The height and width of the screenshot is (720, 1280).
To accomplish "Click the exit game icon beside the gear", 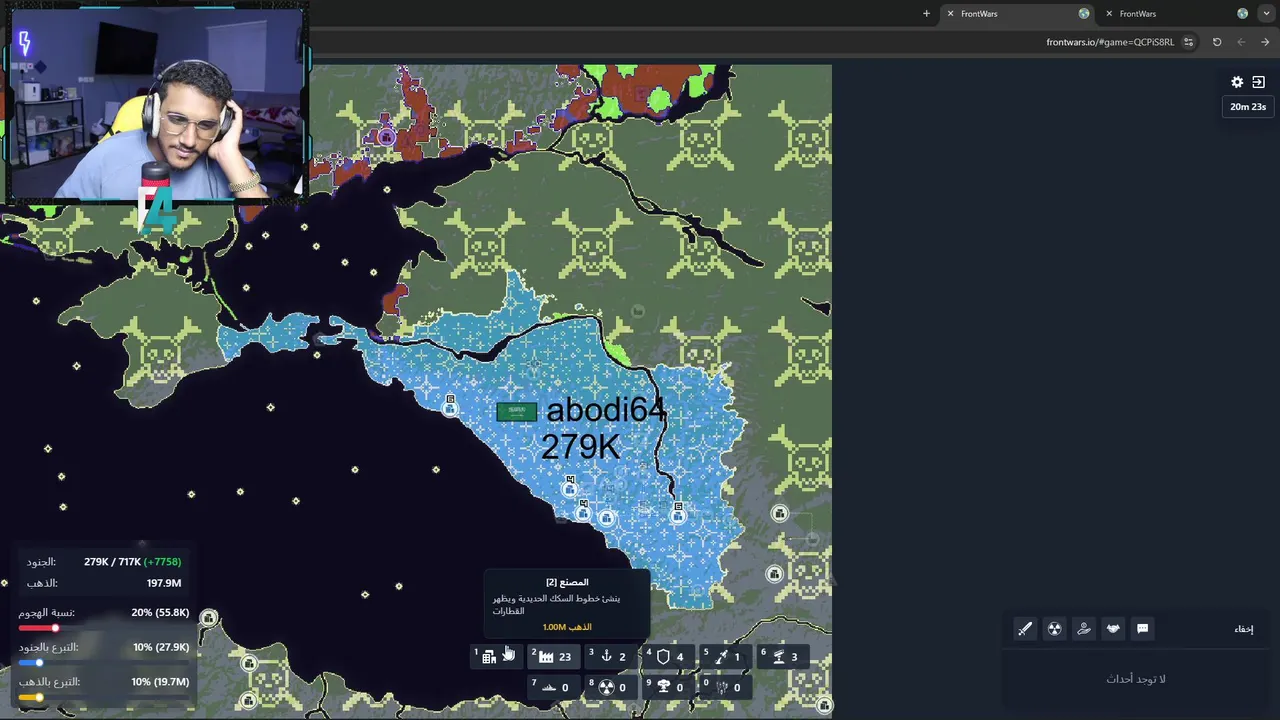I will pyautogui.click(x=1258, y=82).
